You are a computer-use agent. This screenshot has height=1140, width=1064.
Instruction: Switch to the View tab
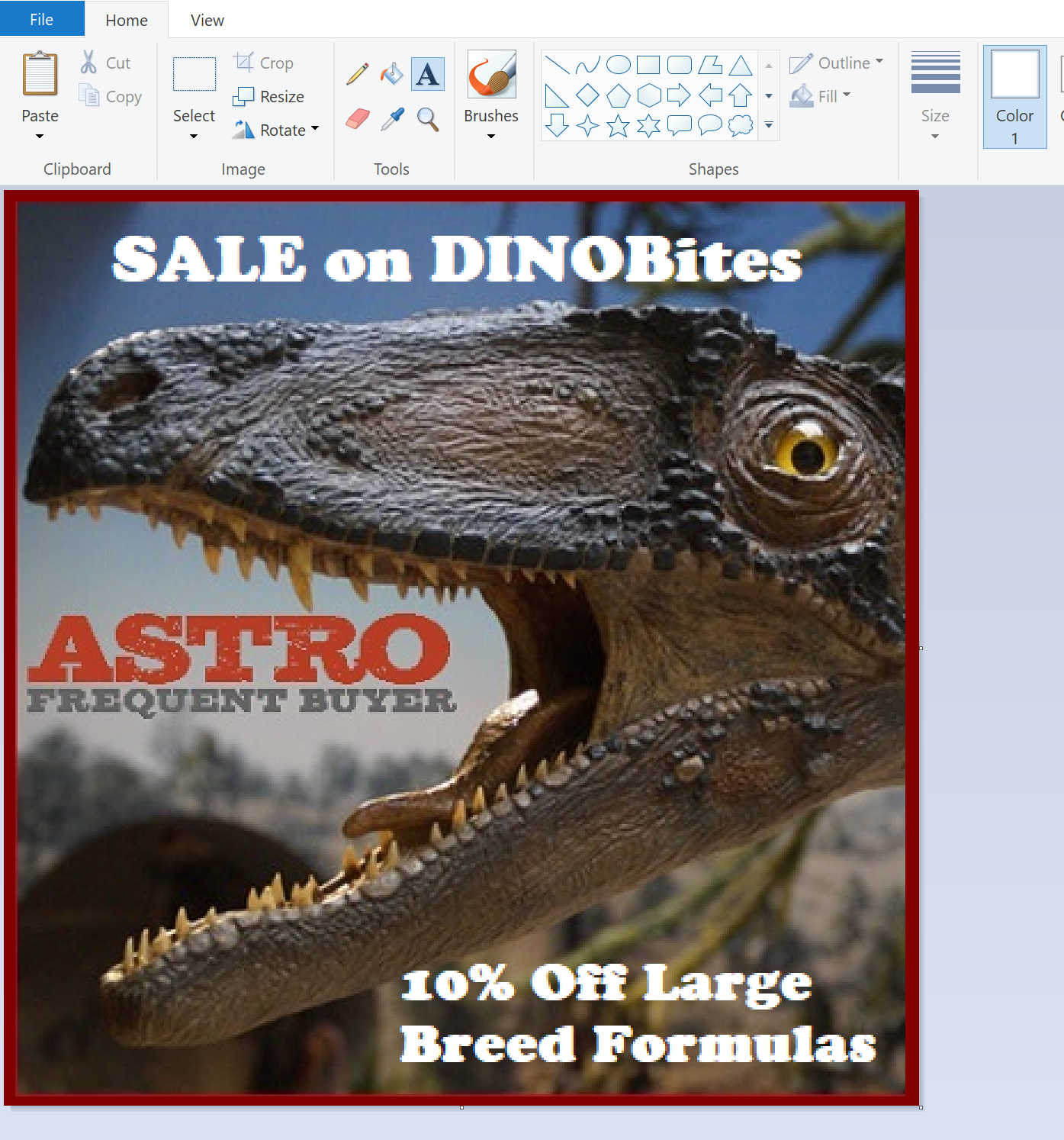(207, 20)
